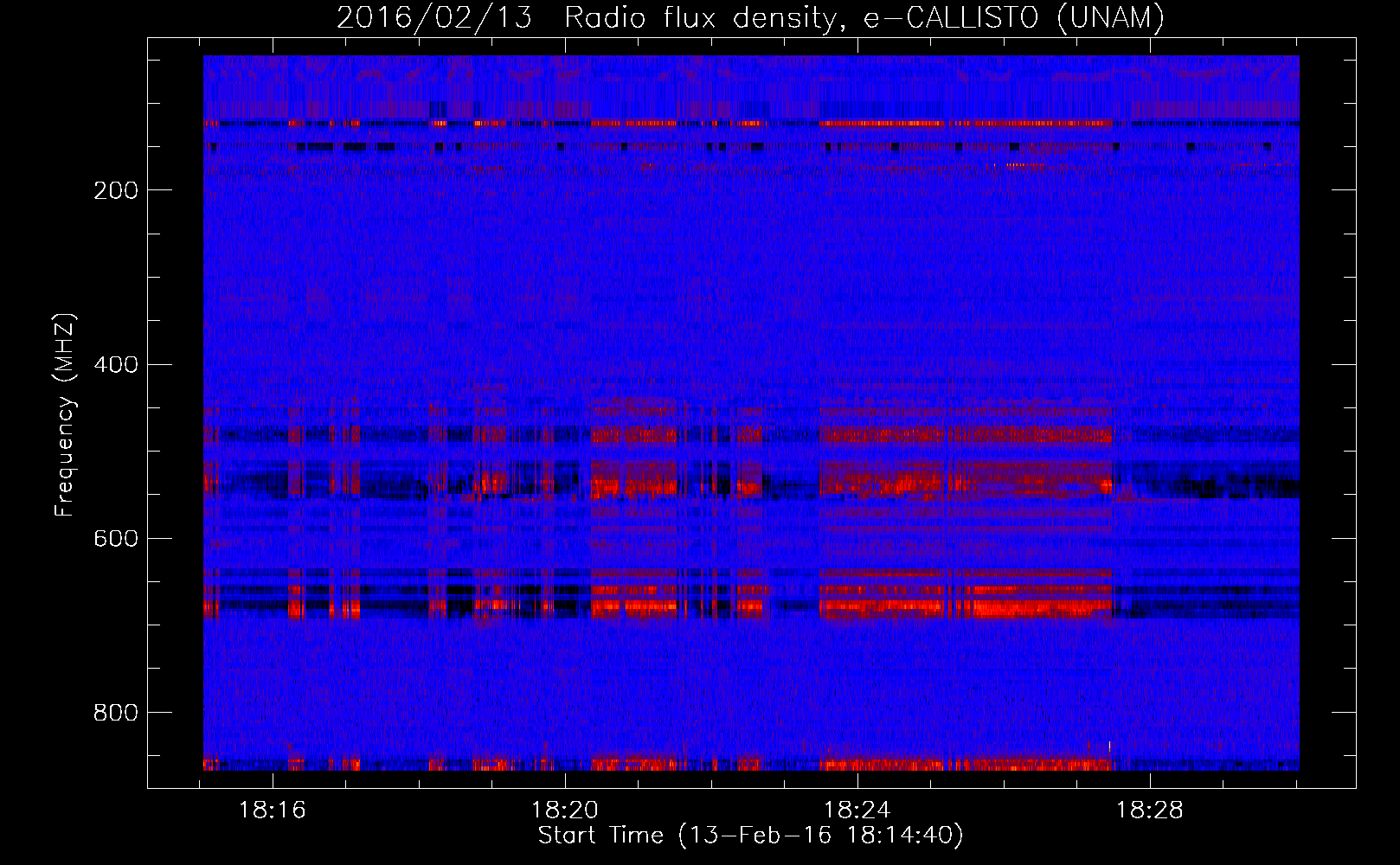Click the 18:16 time tick label
Image resolution: width=1400 pixels, height=865 pixels.
click(x=273, y=811)
